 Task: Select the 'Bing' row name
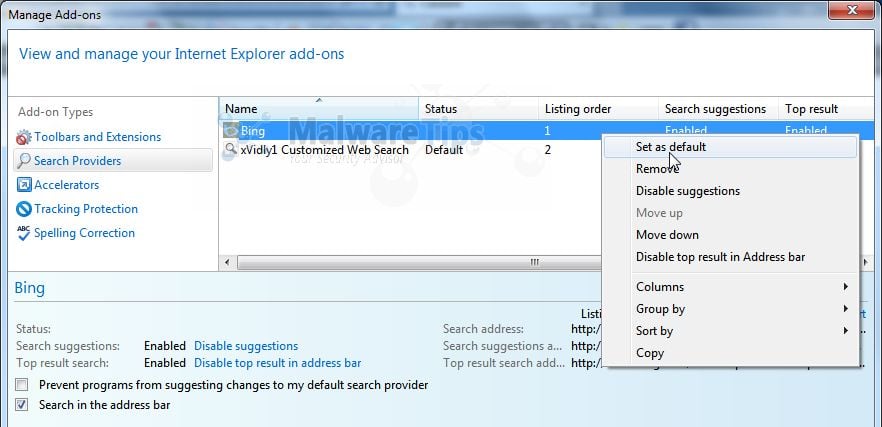click(253, 131)
